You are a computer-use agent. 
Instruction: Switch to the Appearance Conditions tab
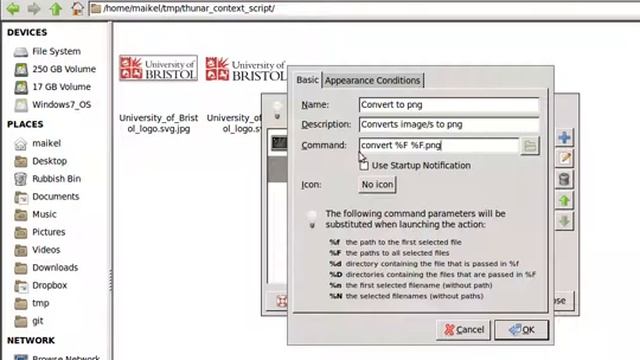(x=372, y=80)
